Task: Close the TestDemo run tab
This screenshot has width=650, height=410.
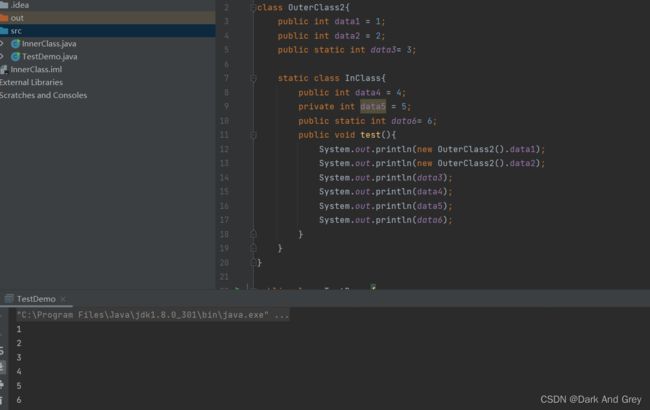Action: click(x=63, y=299)
